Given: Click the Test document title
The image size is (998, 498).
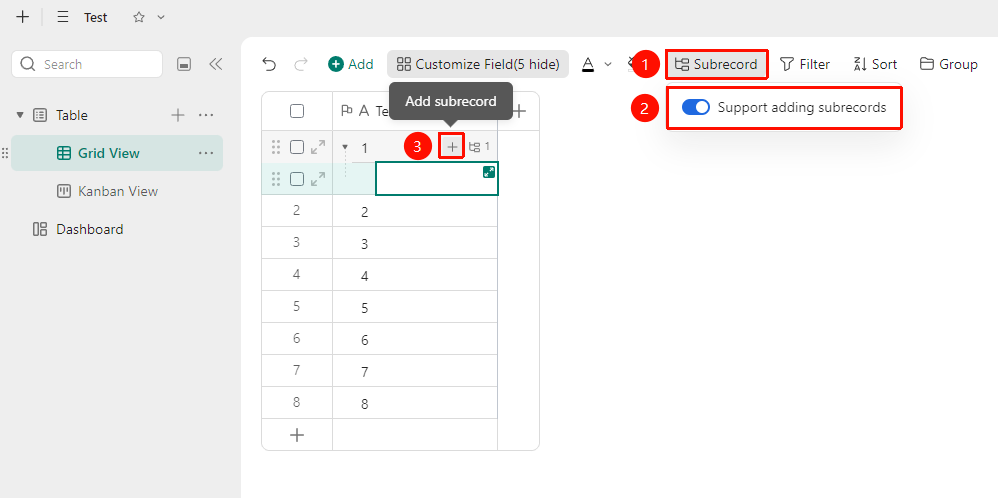Looking at the screenshot, I should (95, 17).
